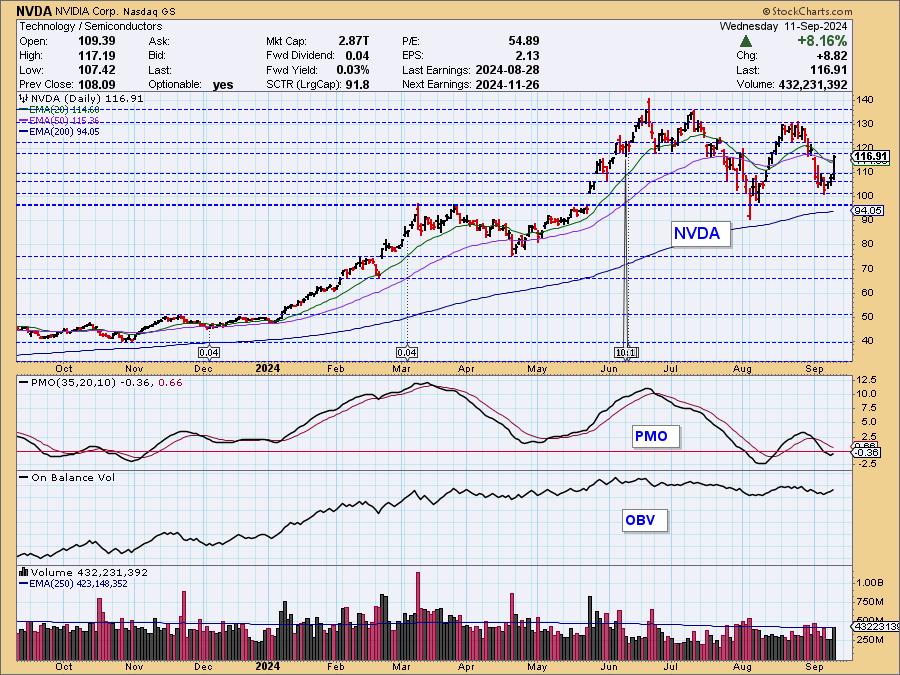
Task: Click the Fwd Yield value 0.03%
Action: [x=352, y=70]
